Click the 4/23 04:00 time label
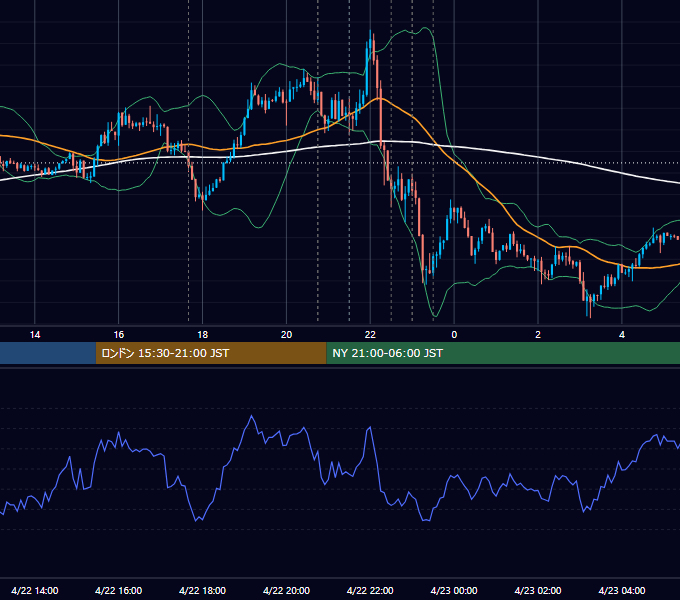 (x=622, y=590)
